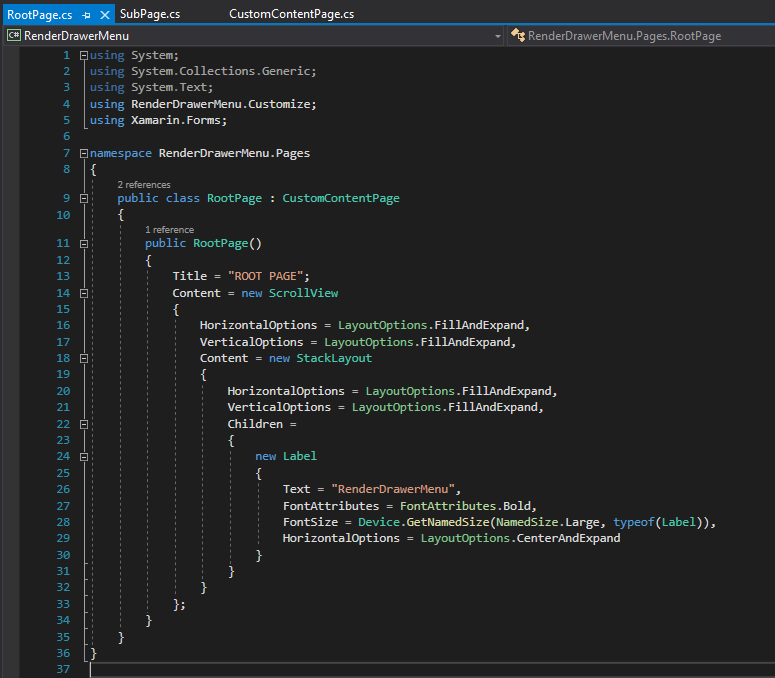Click the 'Children =' property
775x678 pixels.
[262, 424]
